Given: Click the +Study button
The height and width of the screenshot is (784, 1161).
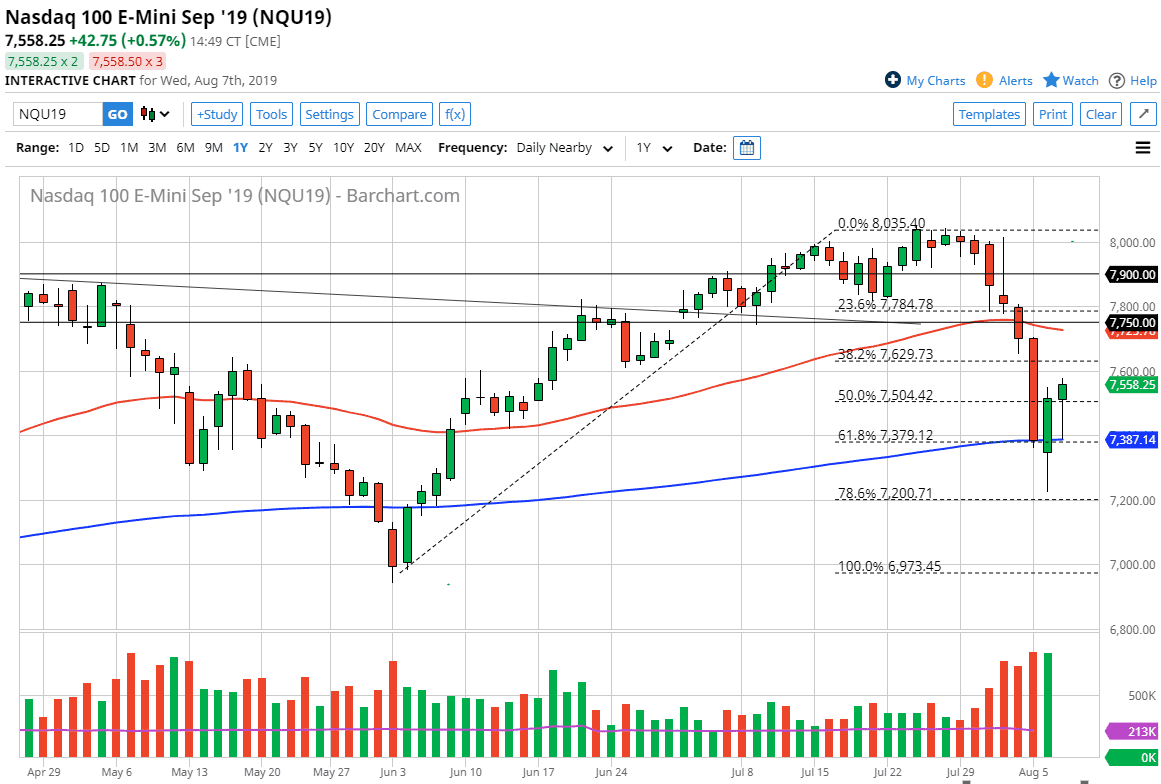Looking at the screenshot, I should (x=216, y=114).
